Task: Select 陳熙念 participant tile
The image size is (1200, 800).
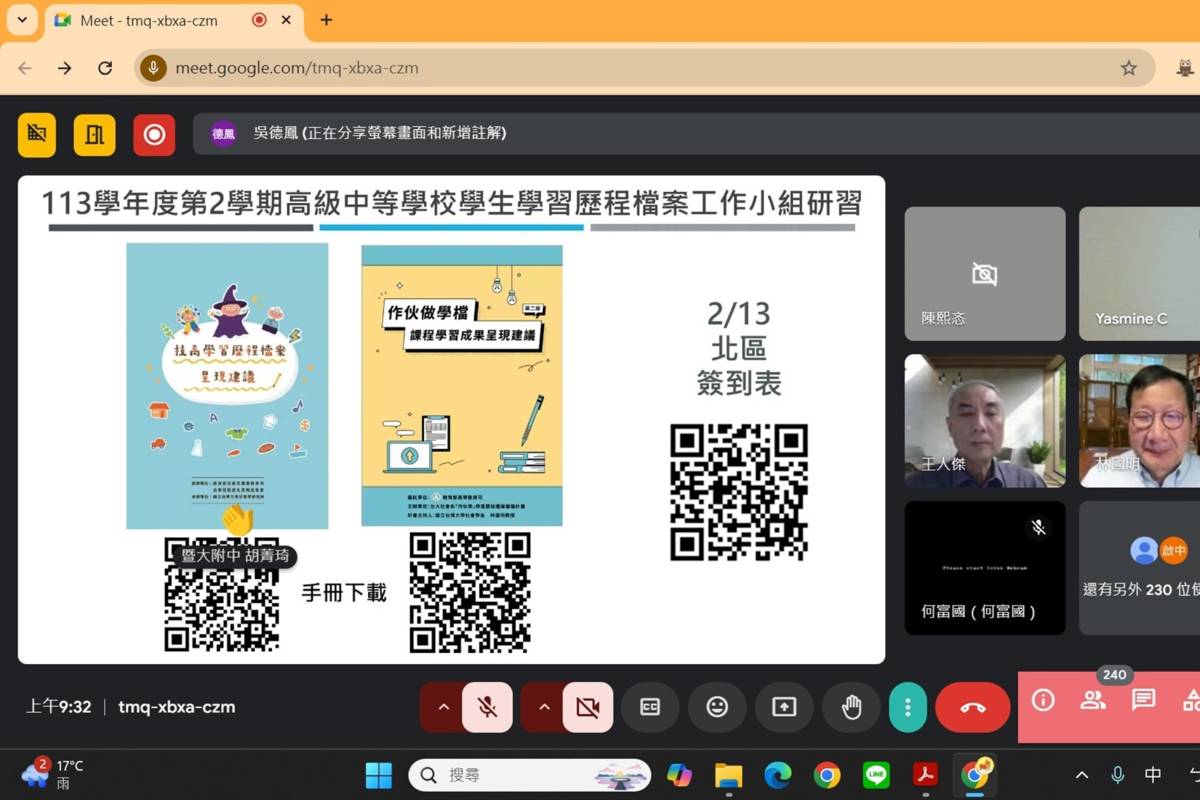Action: coord(985,273)
